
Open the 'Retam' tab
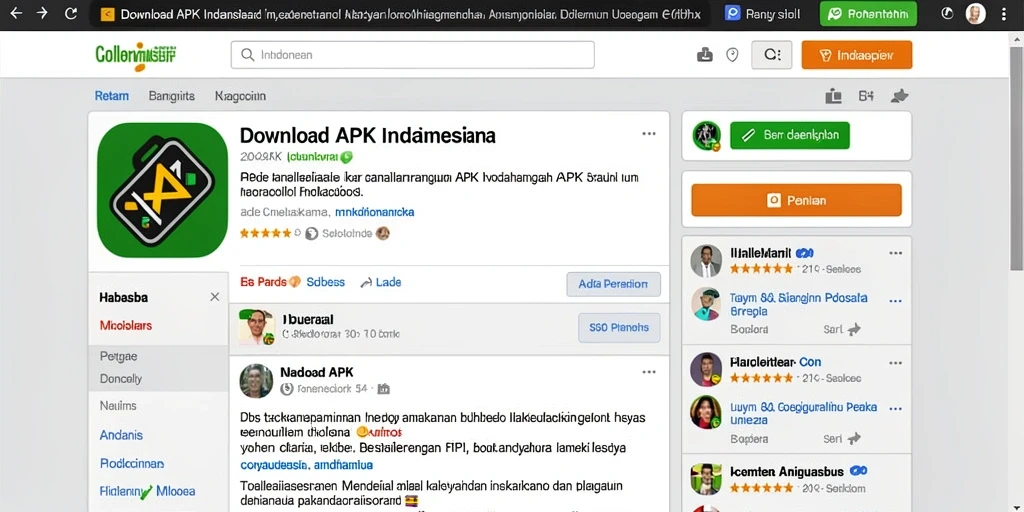point(112,96)
